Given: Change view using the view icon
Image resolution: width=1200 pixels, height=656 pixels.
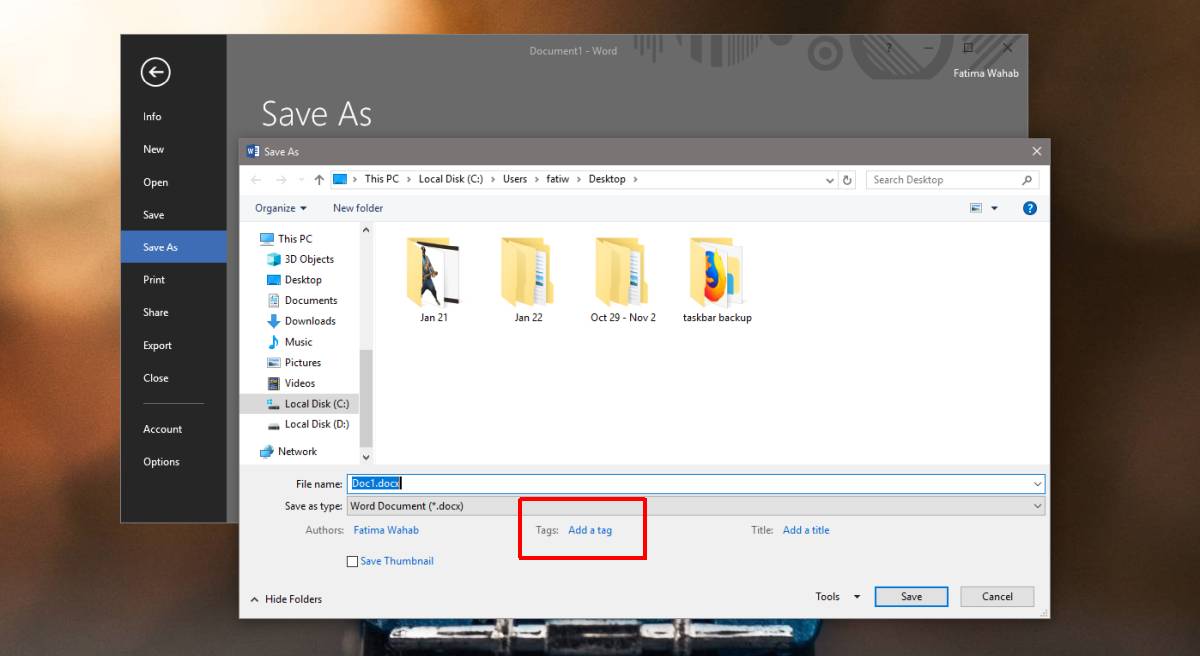Looking at the screenshot, I should [x=976, y=208].
